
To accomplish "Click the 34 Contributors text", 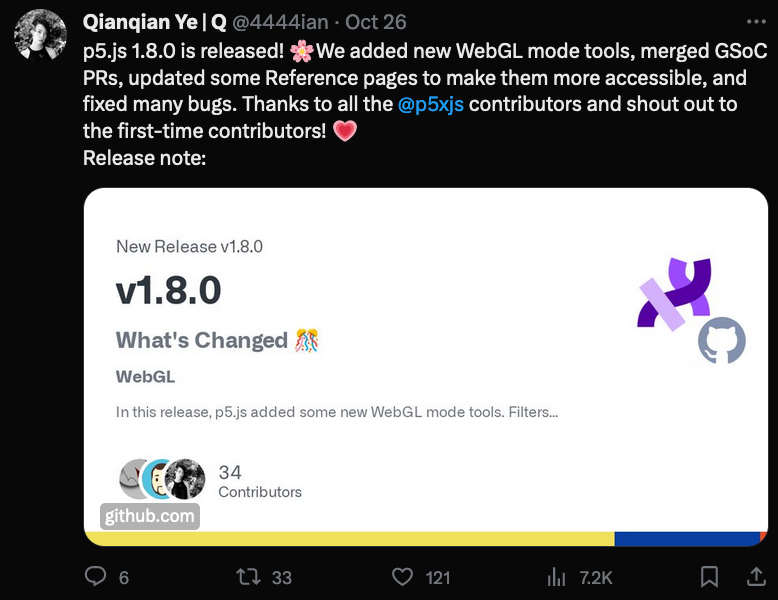I will 260,481.
